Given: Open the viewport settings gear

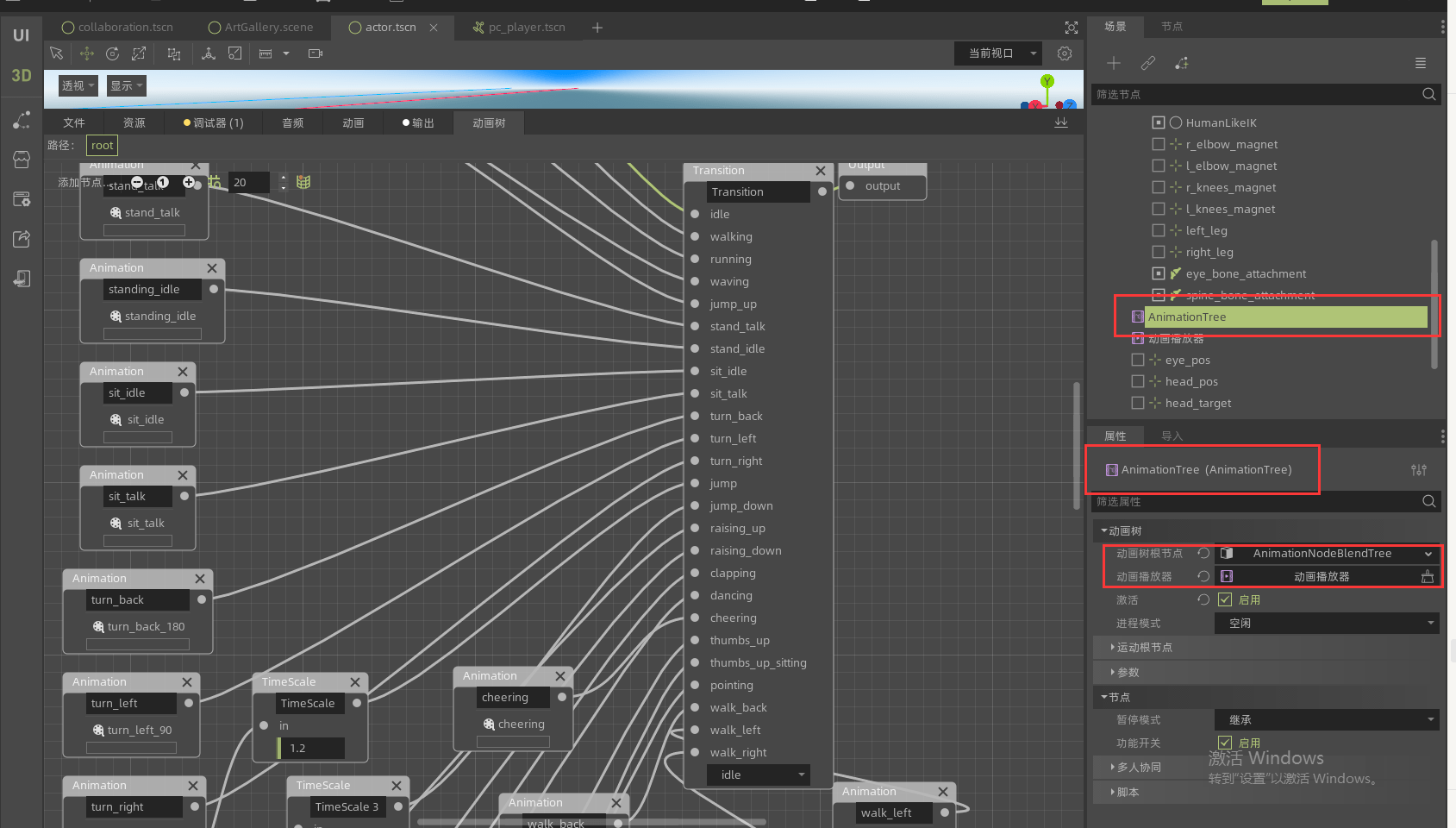Looking at the screenshot, I should coord(1065,53).
